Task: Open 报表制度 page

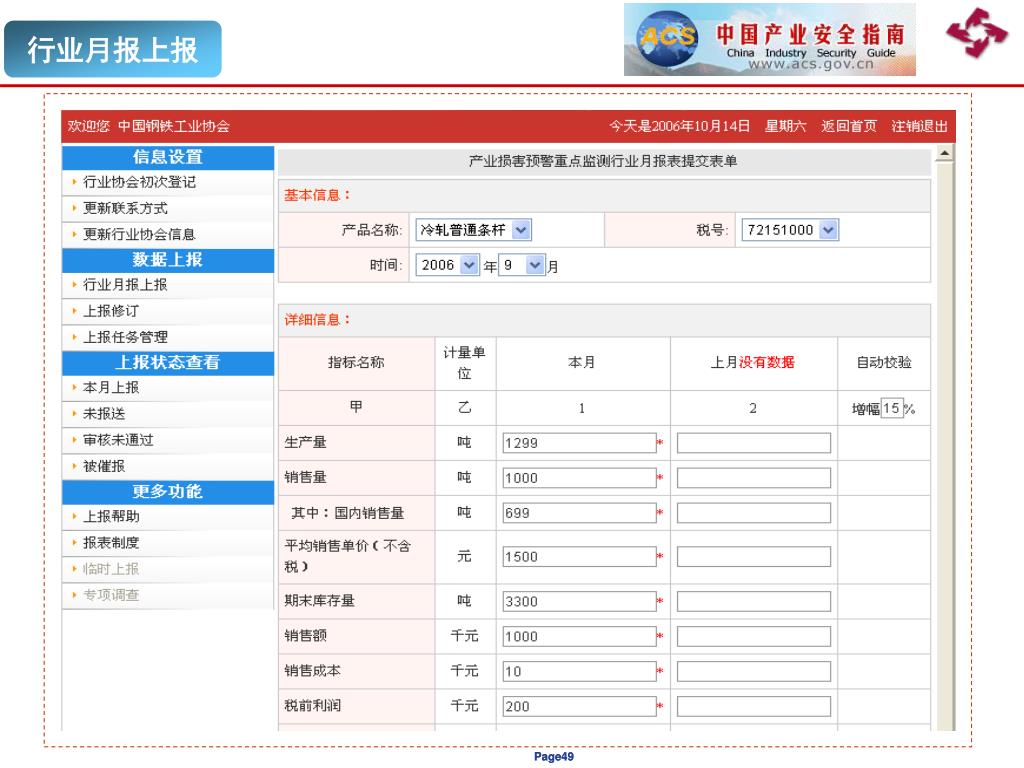Action: tap(110, 543)
